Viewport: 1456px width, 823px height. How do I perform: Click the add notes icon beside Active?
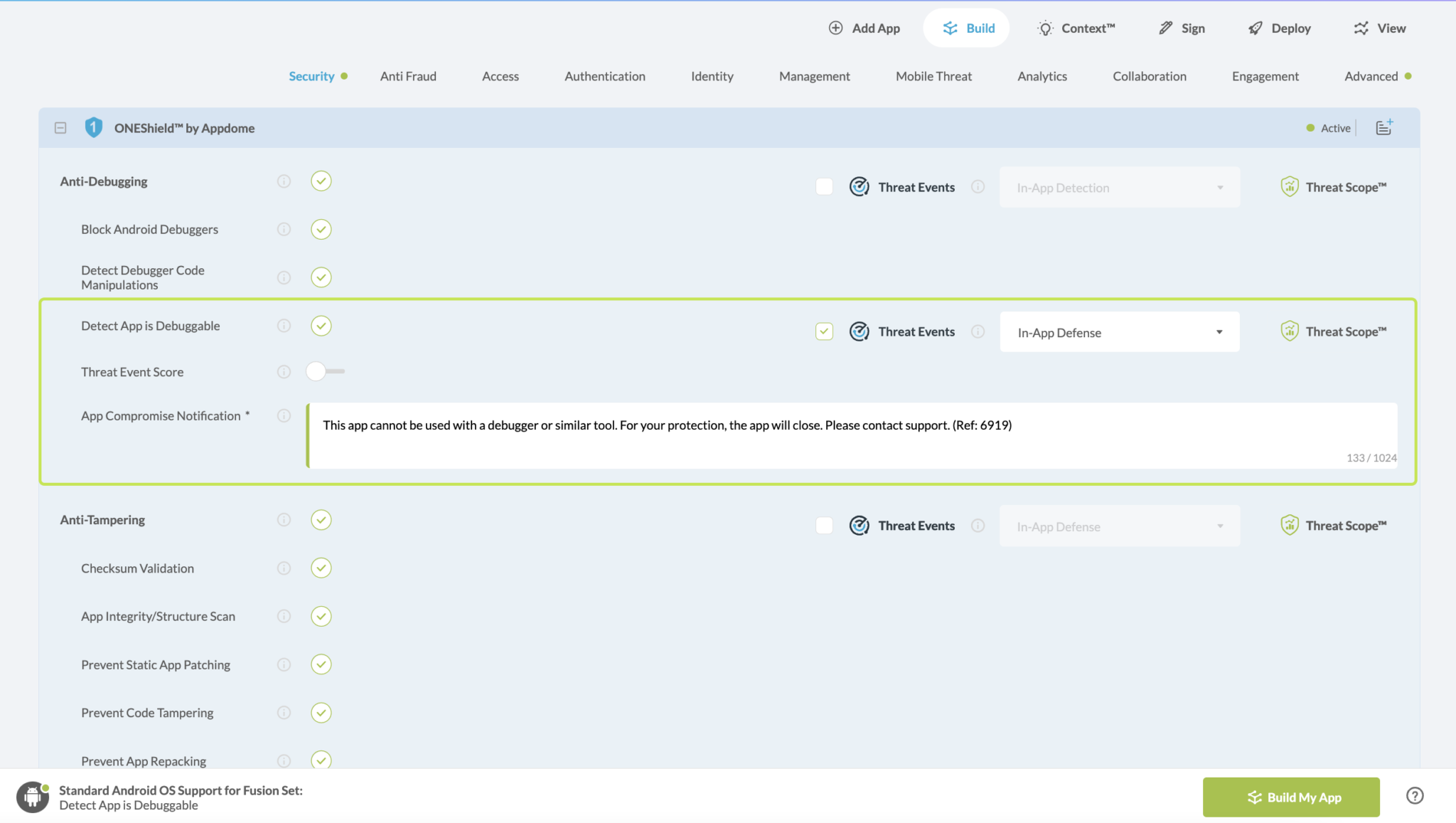[1383, 127]
